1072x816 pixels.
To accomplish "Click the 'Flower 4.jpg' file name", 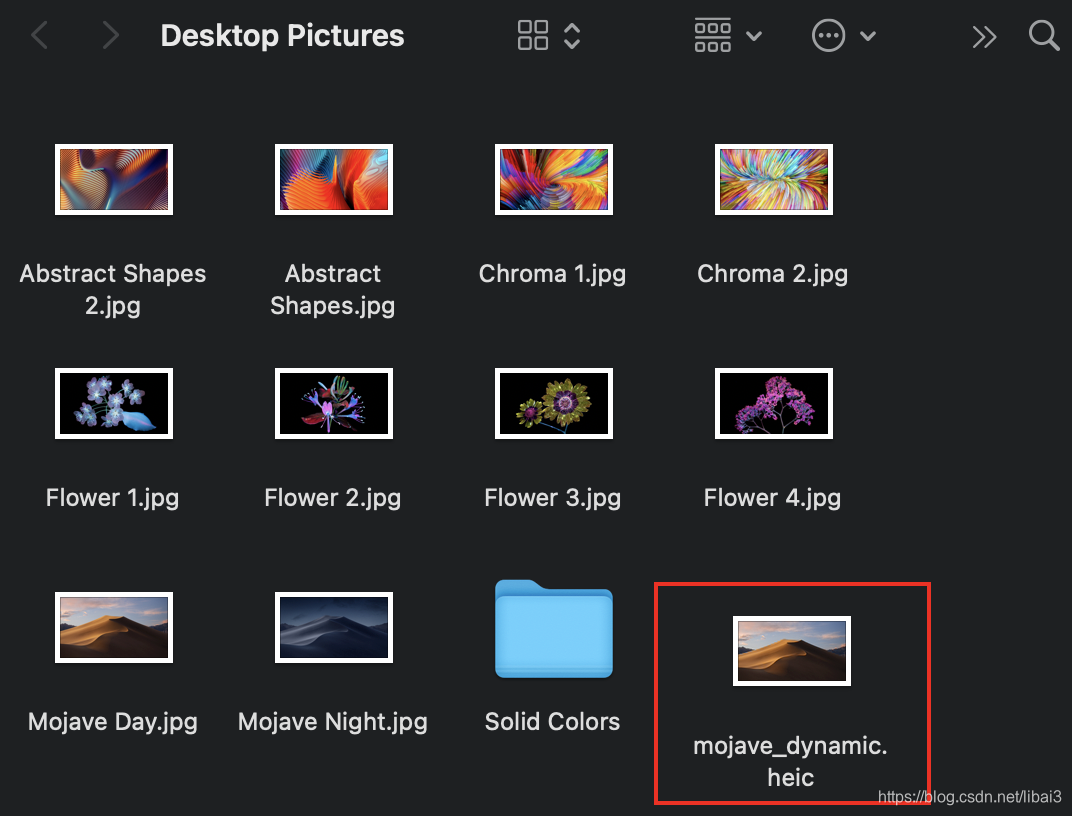I will [773, 498].
